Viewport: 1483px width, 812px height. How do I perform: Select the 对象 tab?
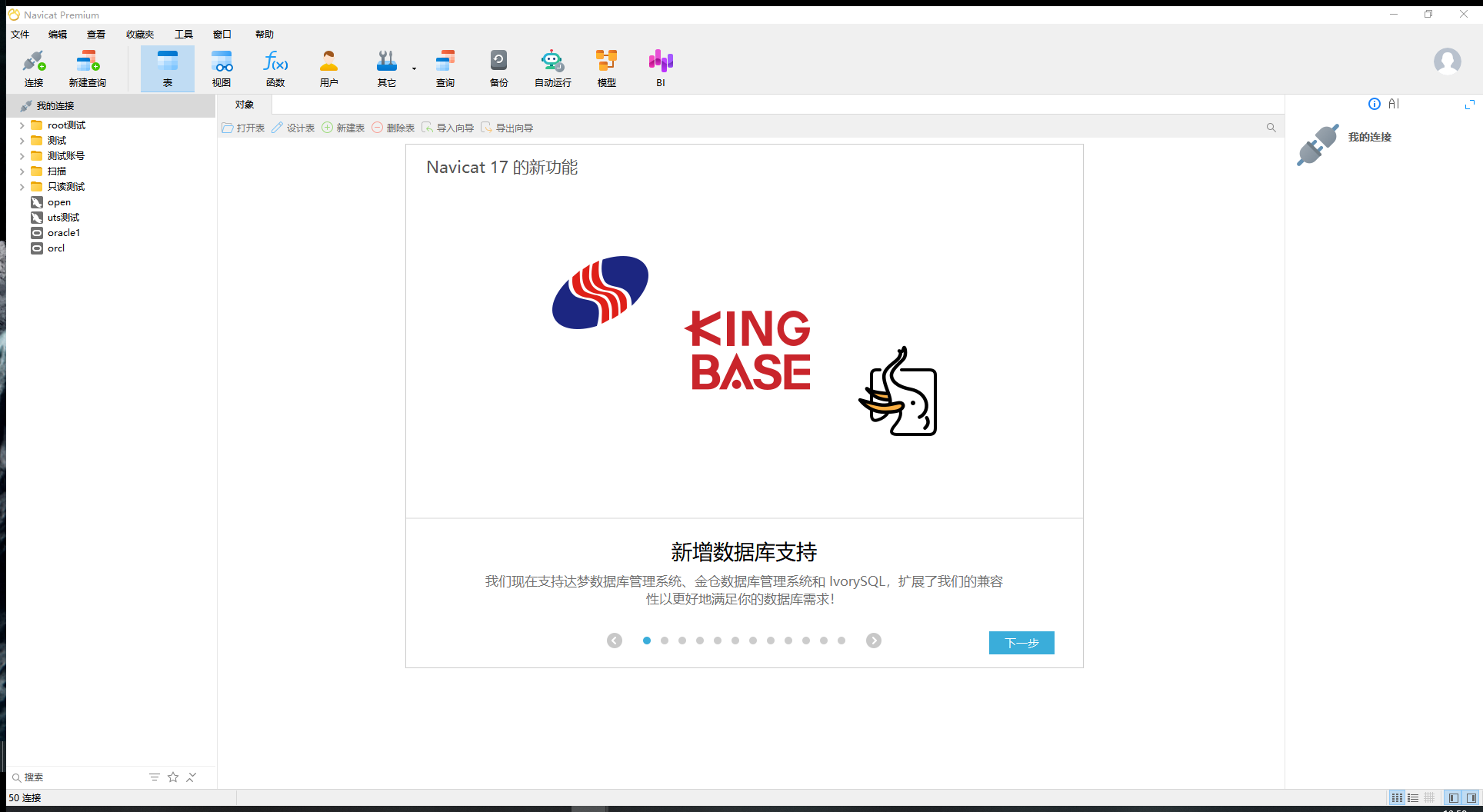point(245,105)
